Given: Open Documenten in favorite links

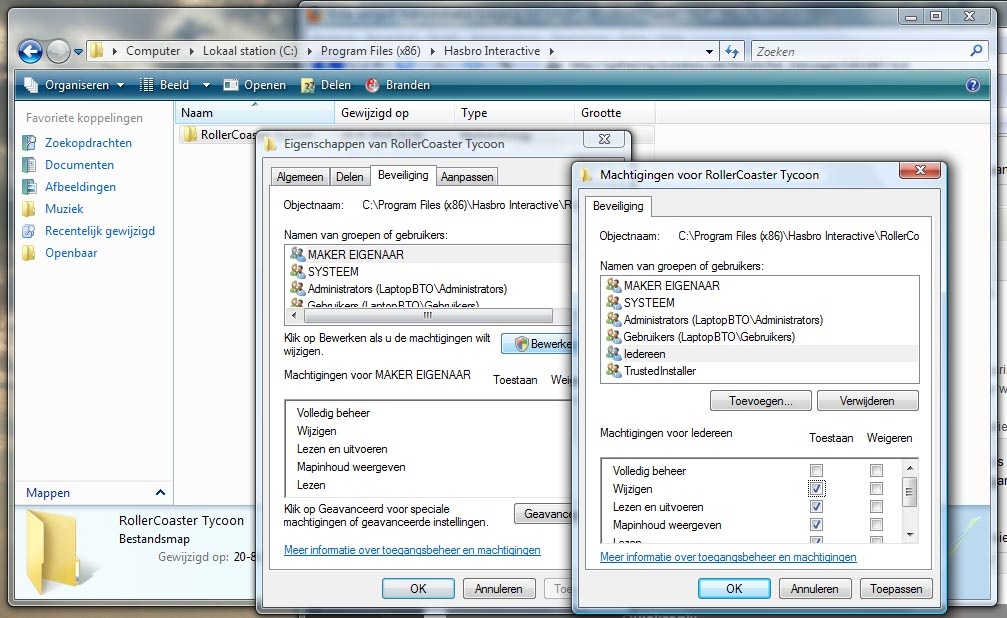Looking at the screenshot, I should point(79,164).
